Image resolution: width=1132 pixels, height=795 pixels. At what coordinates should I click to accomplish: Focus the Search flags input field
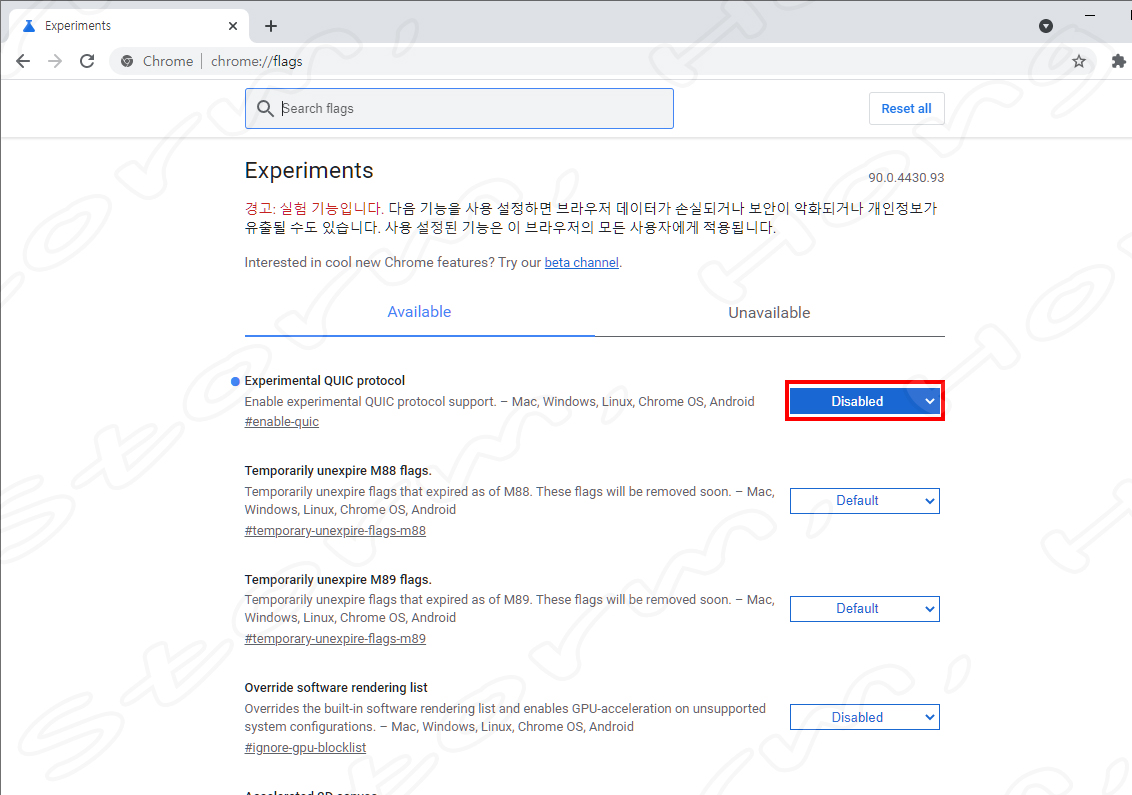459,108
